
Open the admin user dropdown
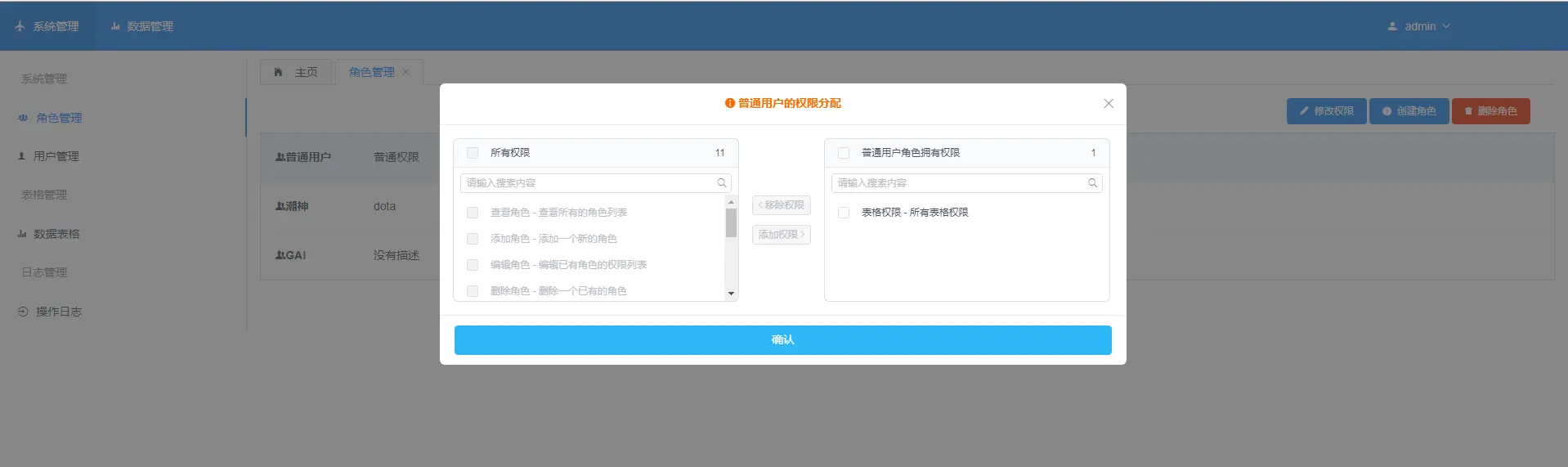[1419, 26]
